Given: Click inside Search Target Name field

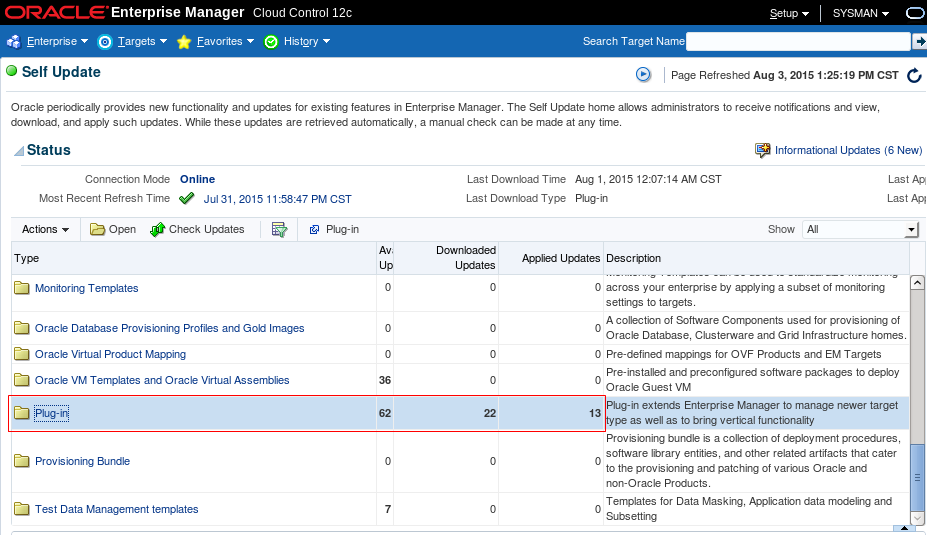Looking at the screenshot, I should click(798, 41).
